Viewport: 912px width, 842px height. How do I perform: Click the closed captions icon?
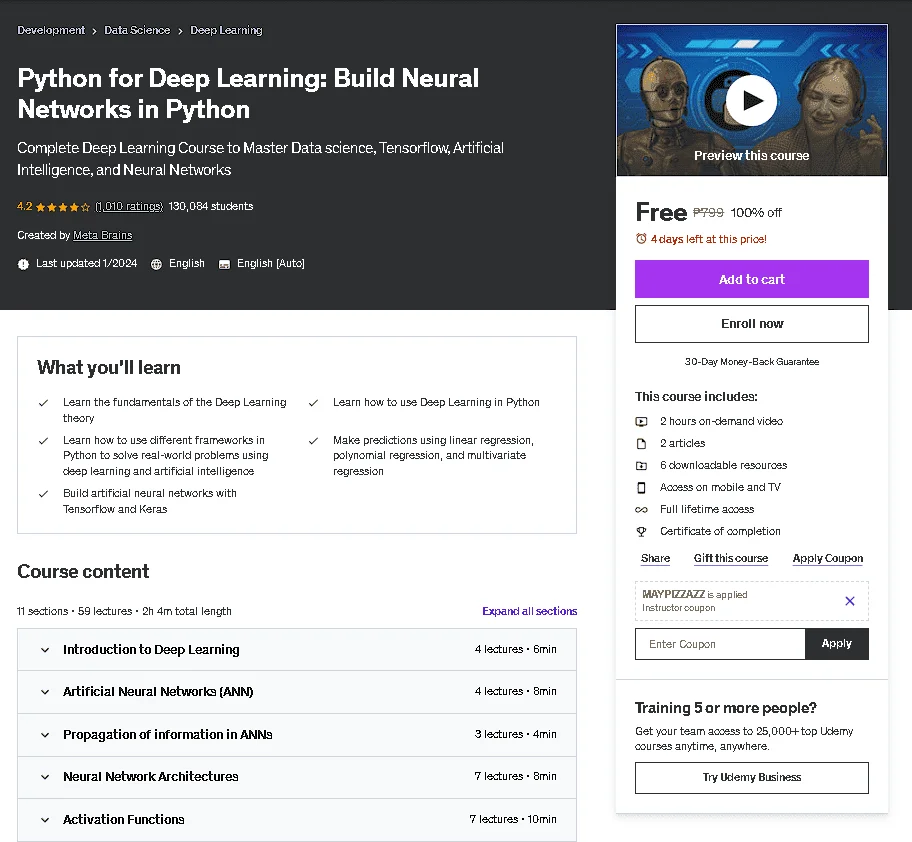224,265
